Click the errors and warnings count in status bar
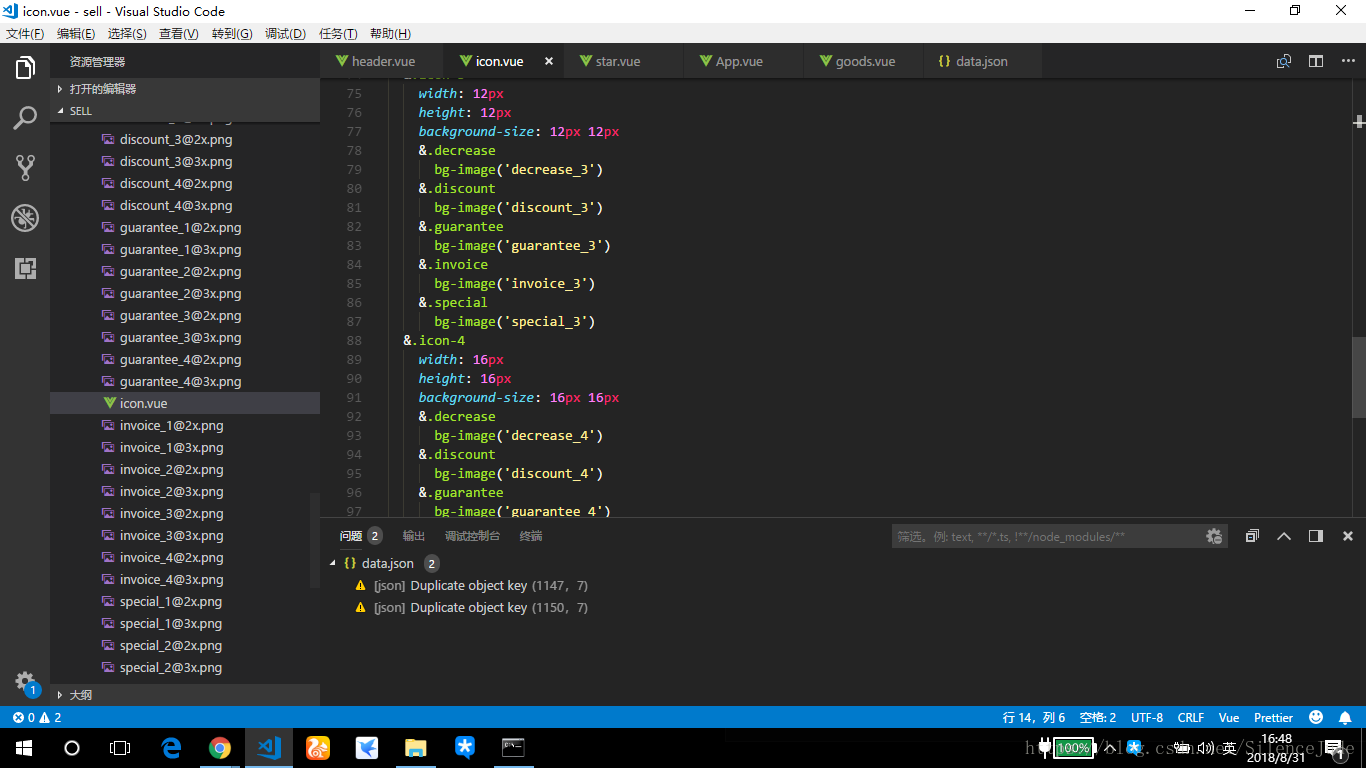 pyautogui.click(x=37, y=718)
